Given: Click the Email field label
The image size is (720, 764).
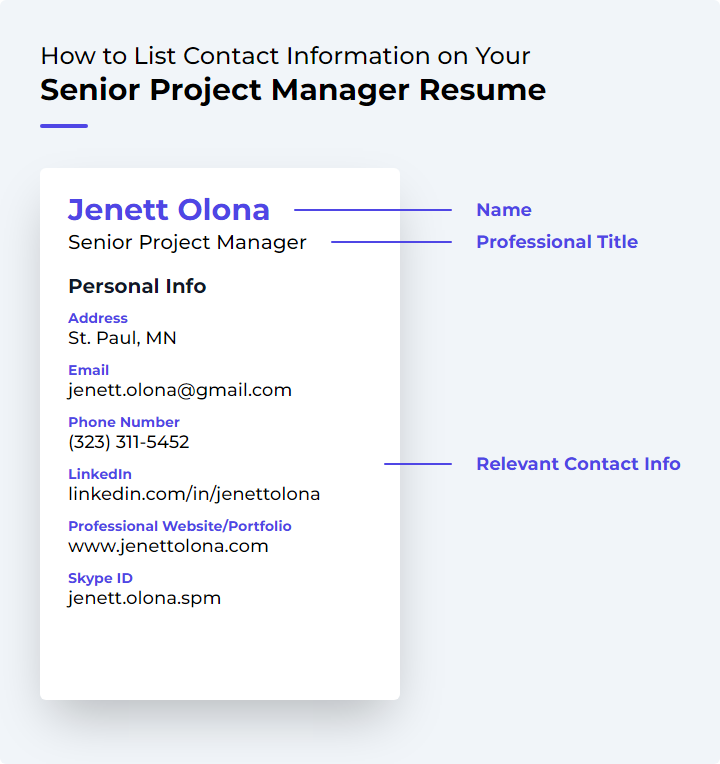Looking at the screenshot, I should click(x=88, y=370).
